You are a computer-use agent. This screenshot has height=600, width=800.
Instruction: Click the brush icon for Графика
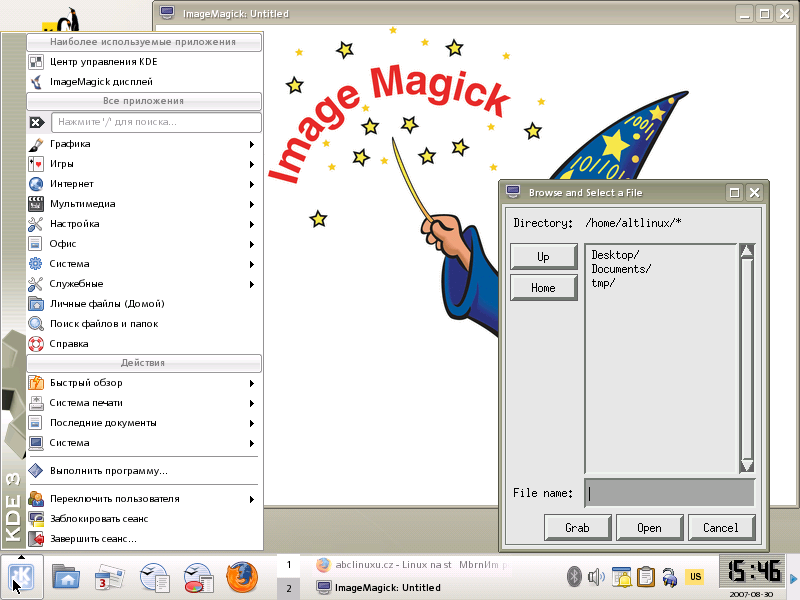36,144
